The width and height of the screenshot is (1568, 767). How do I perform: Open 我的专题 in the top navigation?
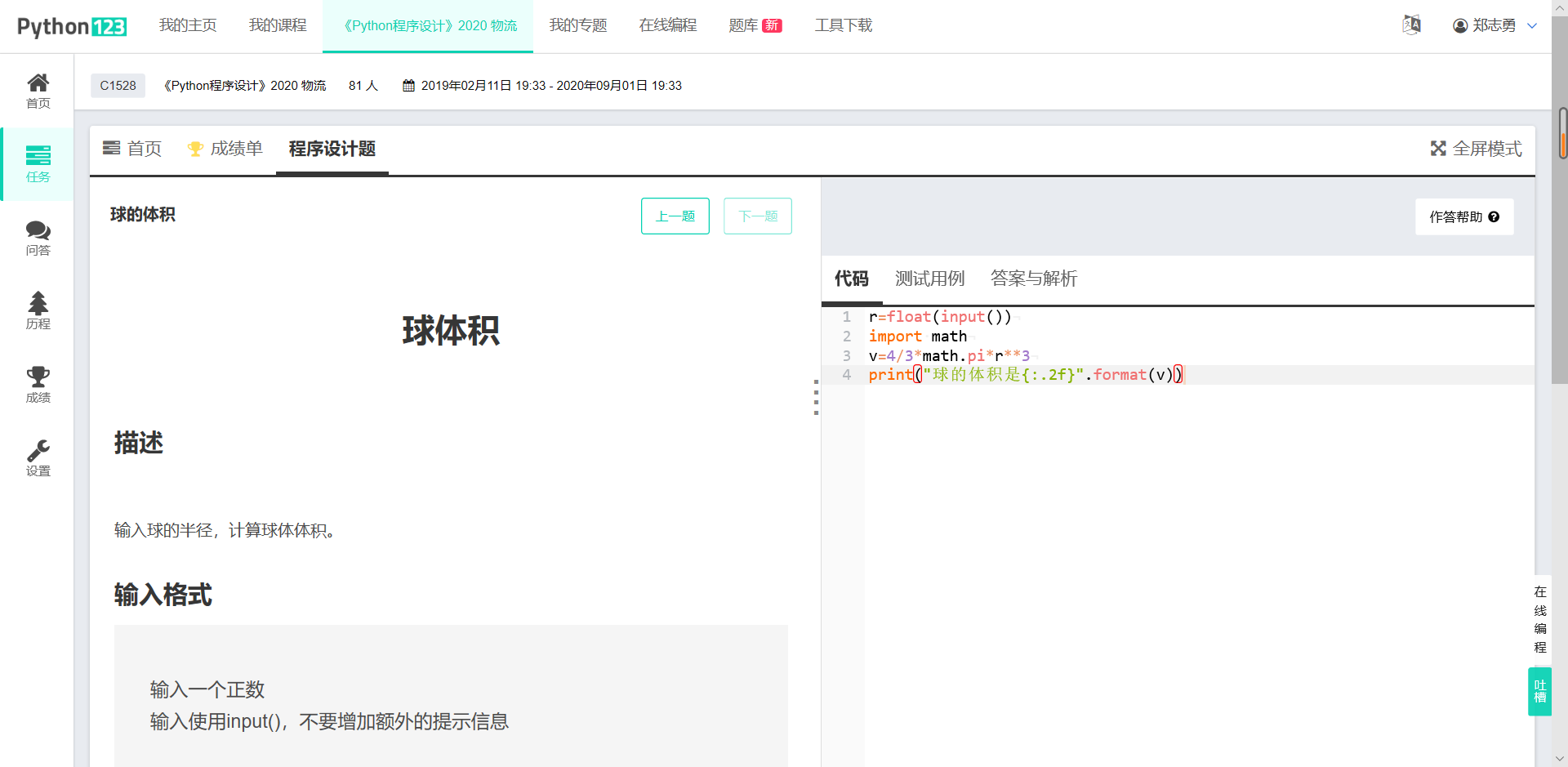click(578, 26)
